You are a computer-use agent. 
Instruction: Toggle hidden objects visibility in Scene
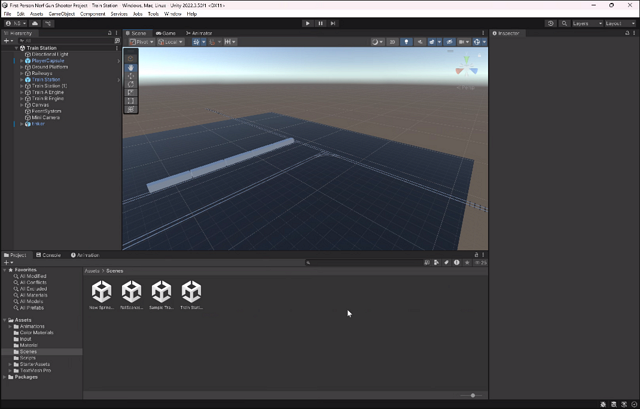[449, 42]
